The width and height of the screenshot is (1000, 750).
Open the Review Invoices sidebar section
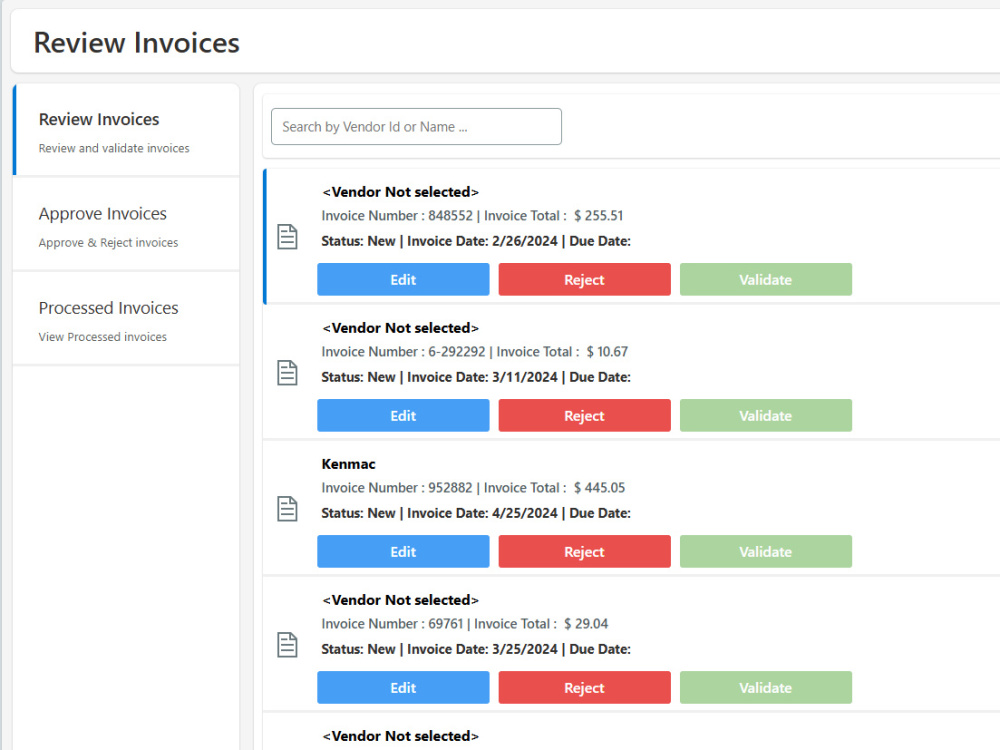(126, 130)
